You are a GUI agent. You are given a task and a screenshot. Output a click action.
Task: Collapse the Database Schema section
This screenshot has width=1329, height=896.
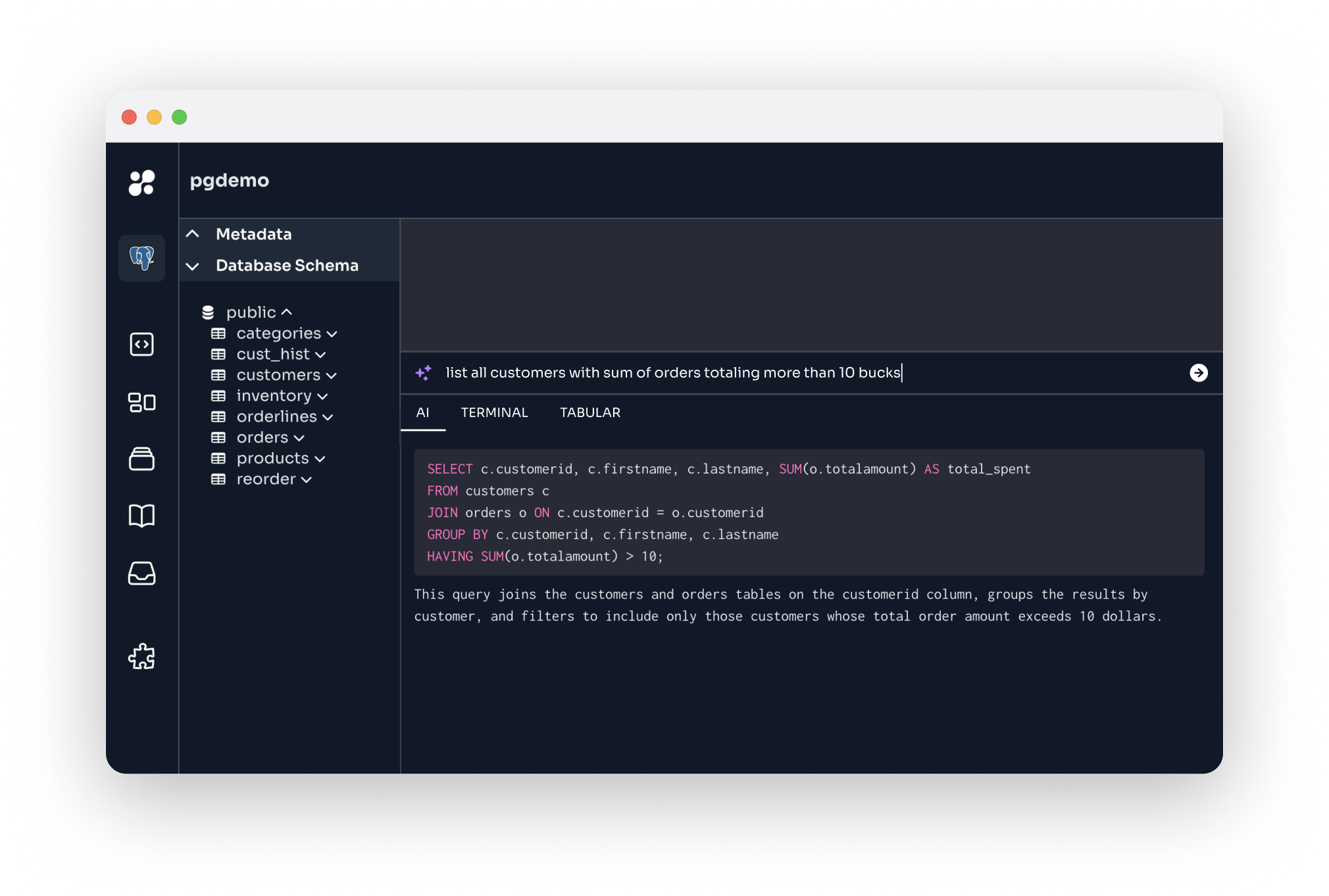tap(287, 266)
